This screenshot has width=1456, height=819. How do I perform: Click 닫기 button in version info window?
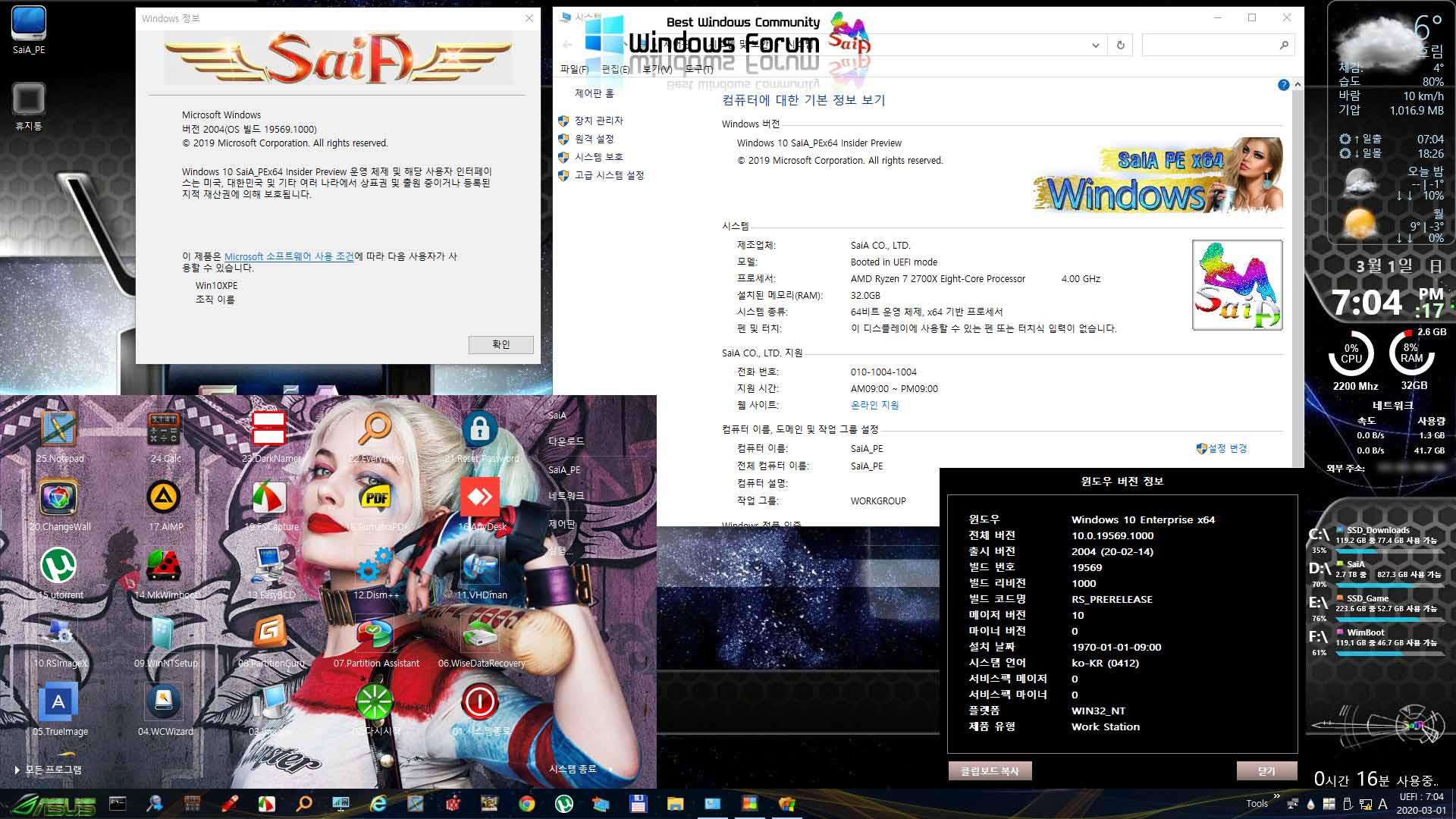(x=1266, y=770)
